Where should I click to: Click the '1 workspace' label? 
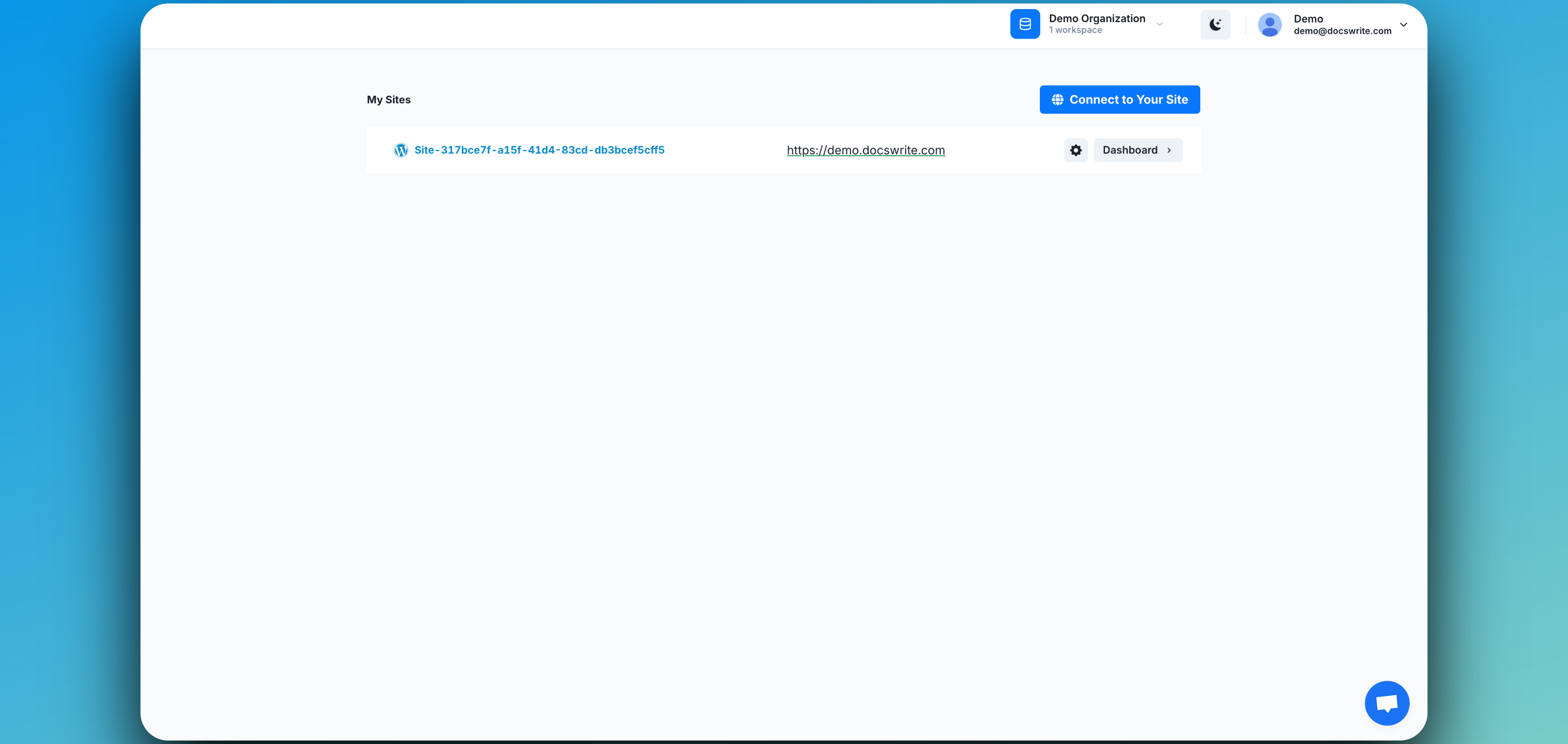pyautogui.click(x=1075, y=30)
